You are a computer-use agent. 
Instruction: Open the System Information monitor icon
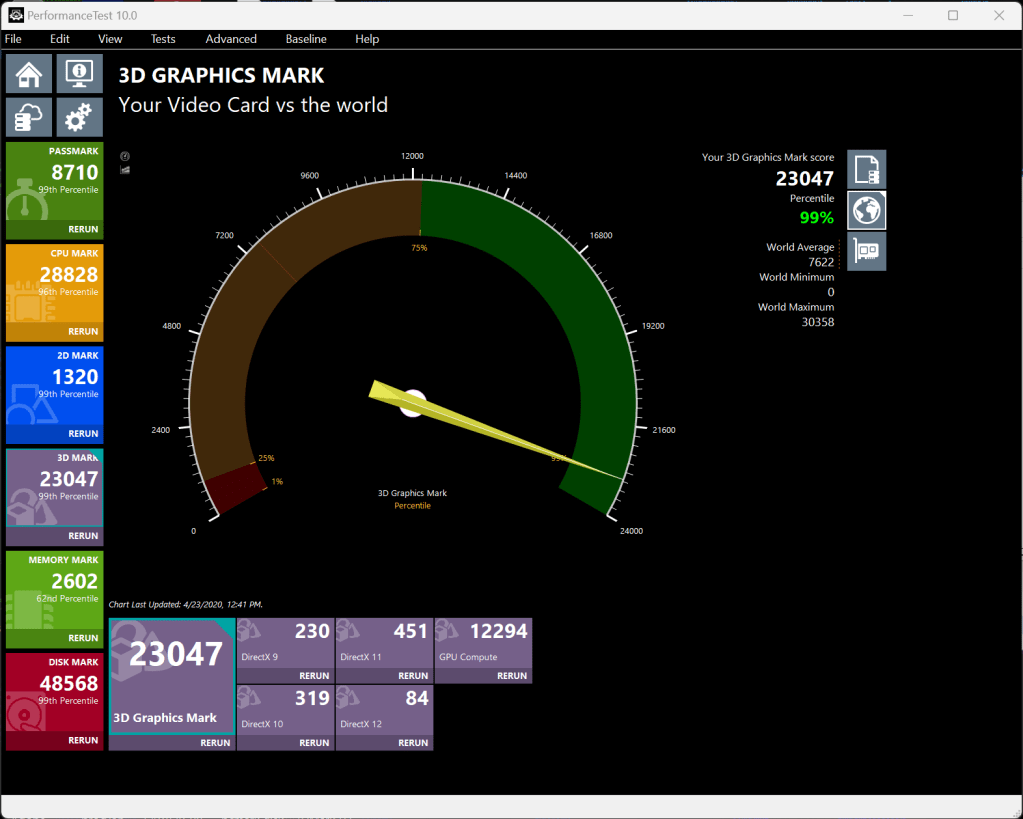[x=80, y=73]
